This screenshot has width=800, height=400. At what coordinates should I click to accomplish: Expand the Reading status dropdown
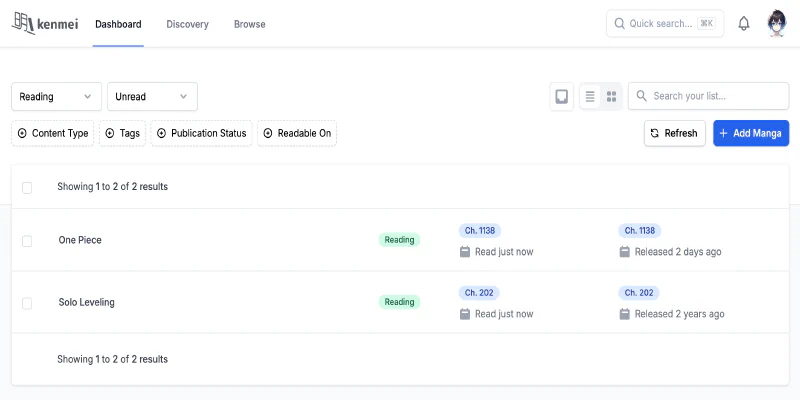56,97
